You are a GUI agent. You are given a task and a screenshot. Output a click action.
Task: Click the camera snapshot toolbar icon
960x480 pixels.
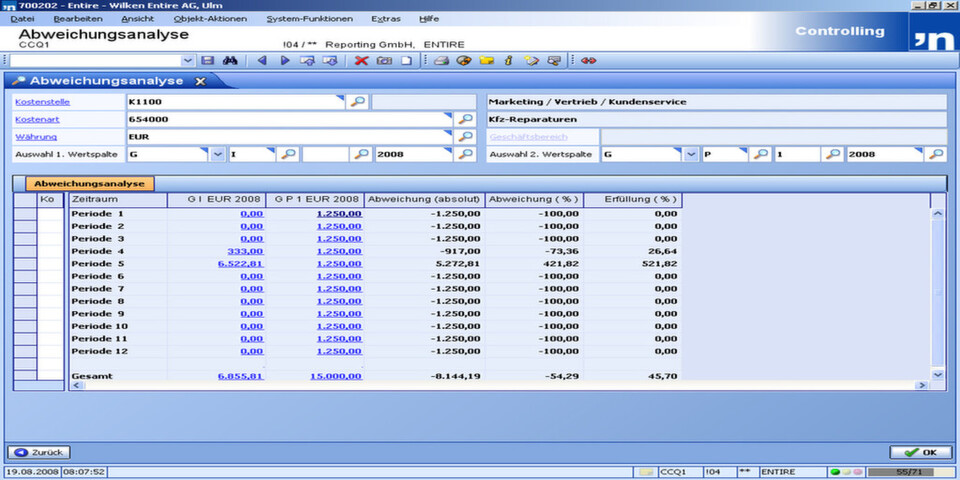coord(384,61)
